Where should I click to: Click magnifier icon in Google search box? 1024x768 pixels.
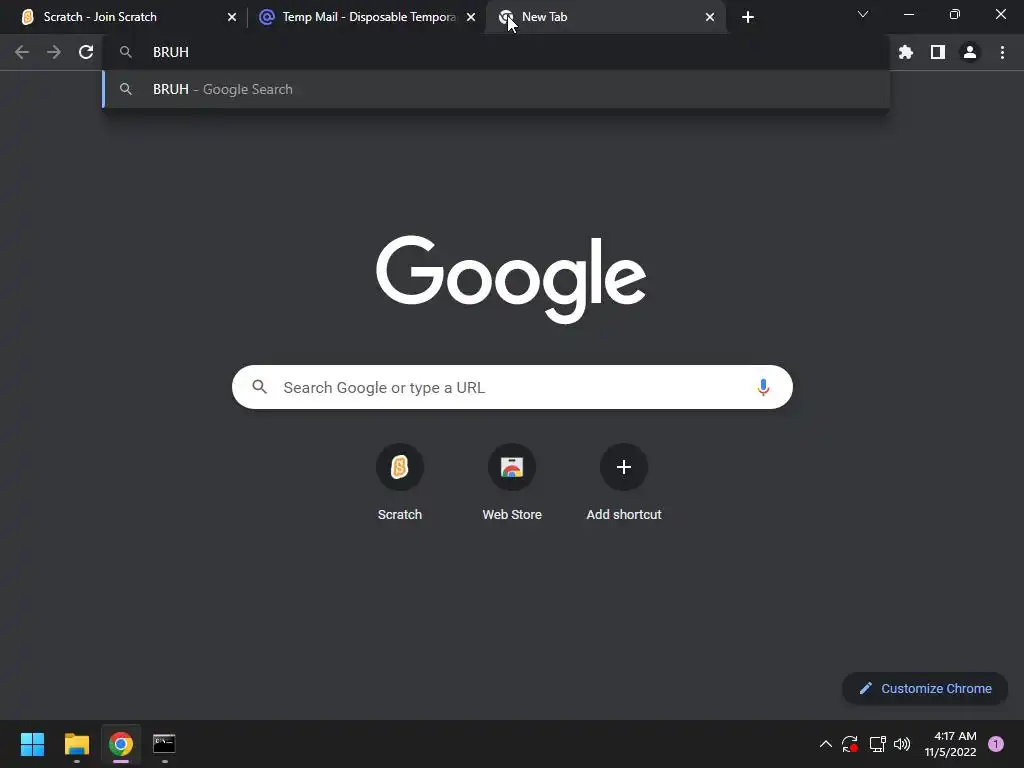click(x=260, y=387)
